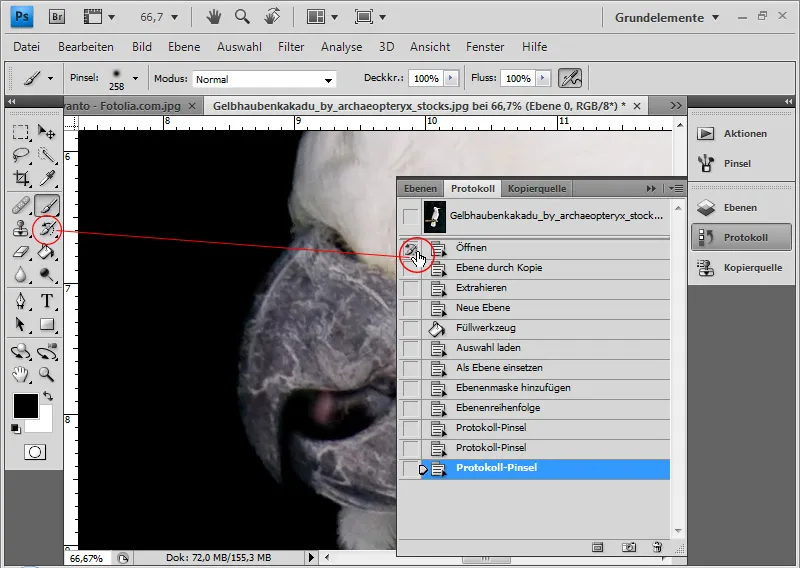800x568 pixels.
Task: Swap foreground and background colors
Action: [48, 396]
